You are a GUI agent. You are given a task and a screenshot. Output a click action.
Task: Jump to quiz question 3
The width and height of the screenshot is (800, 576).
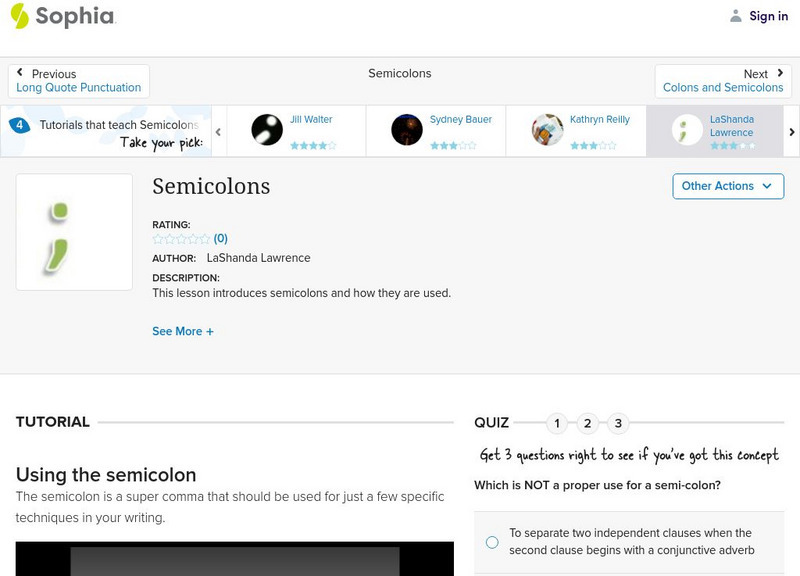(619, 423)
